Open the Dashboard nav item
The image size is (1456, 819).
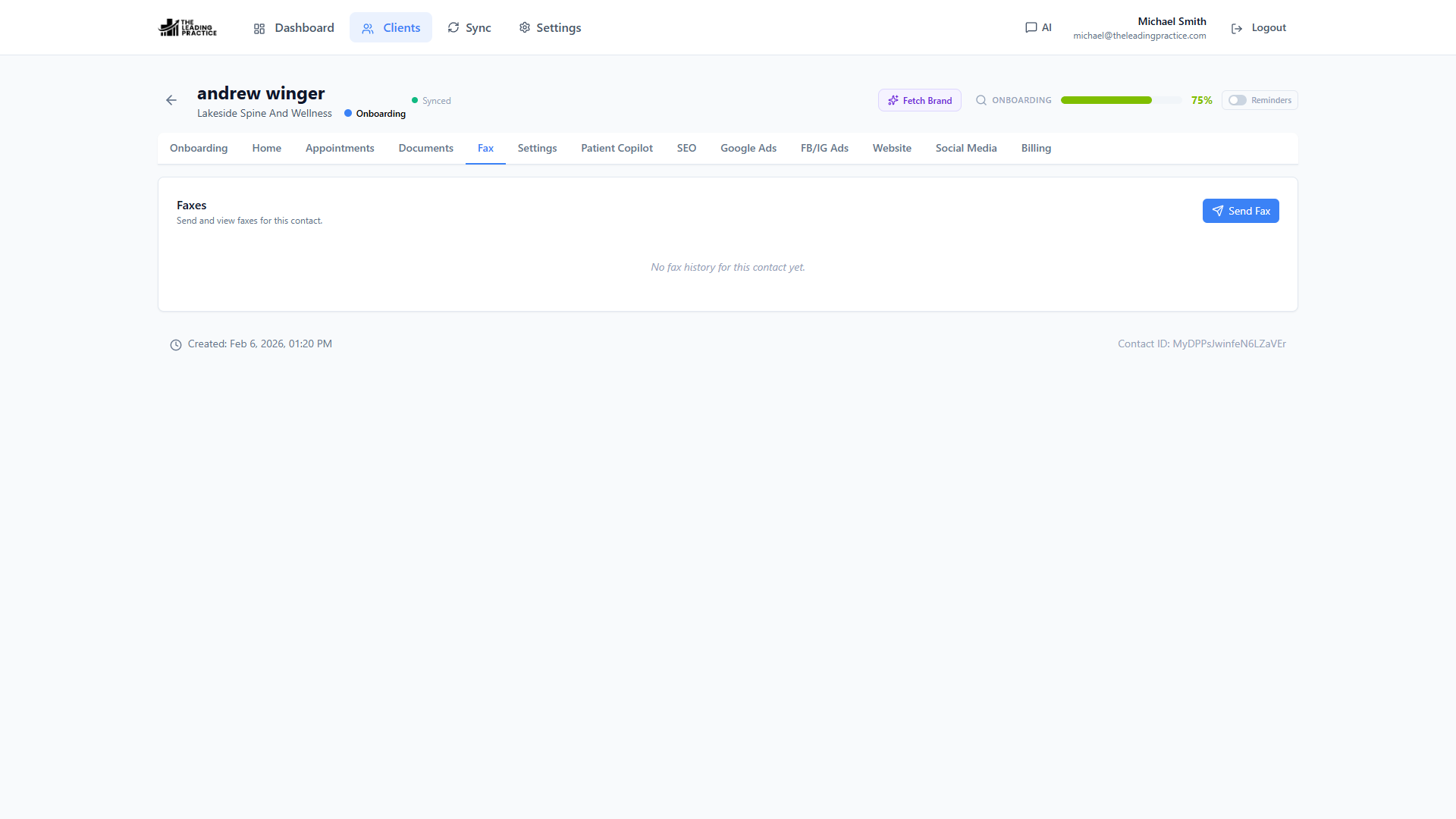pyautogui.click(x=293, y=27)
